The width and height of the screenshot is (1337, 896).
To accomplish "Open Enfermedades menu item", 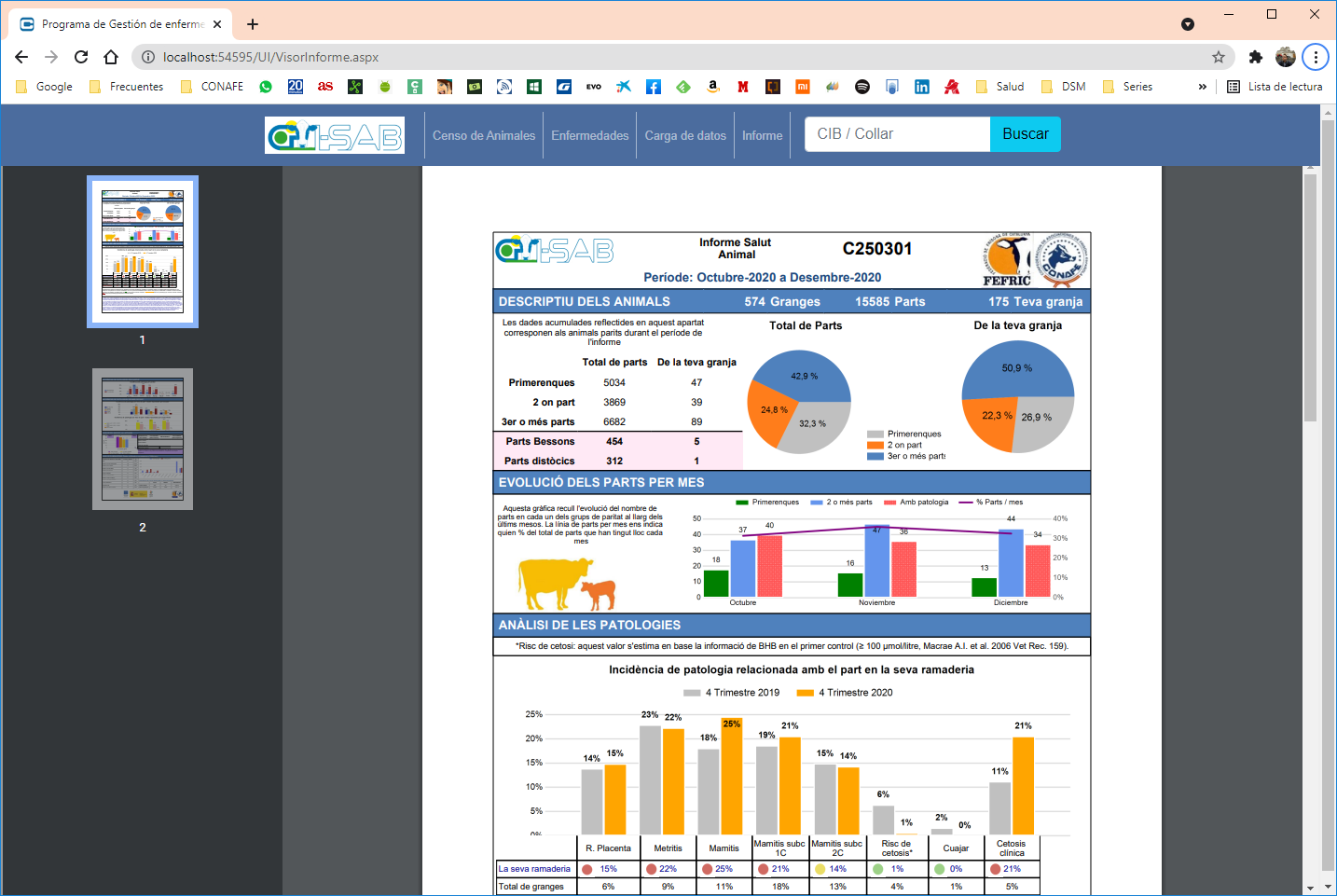I will tap(590, 135).
